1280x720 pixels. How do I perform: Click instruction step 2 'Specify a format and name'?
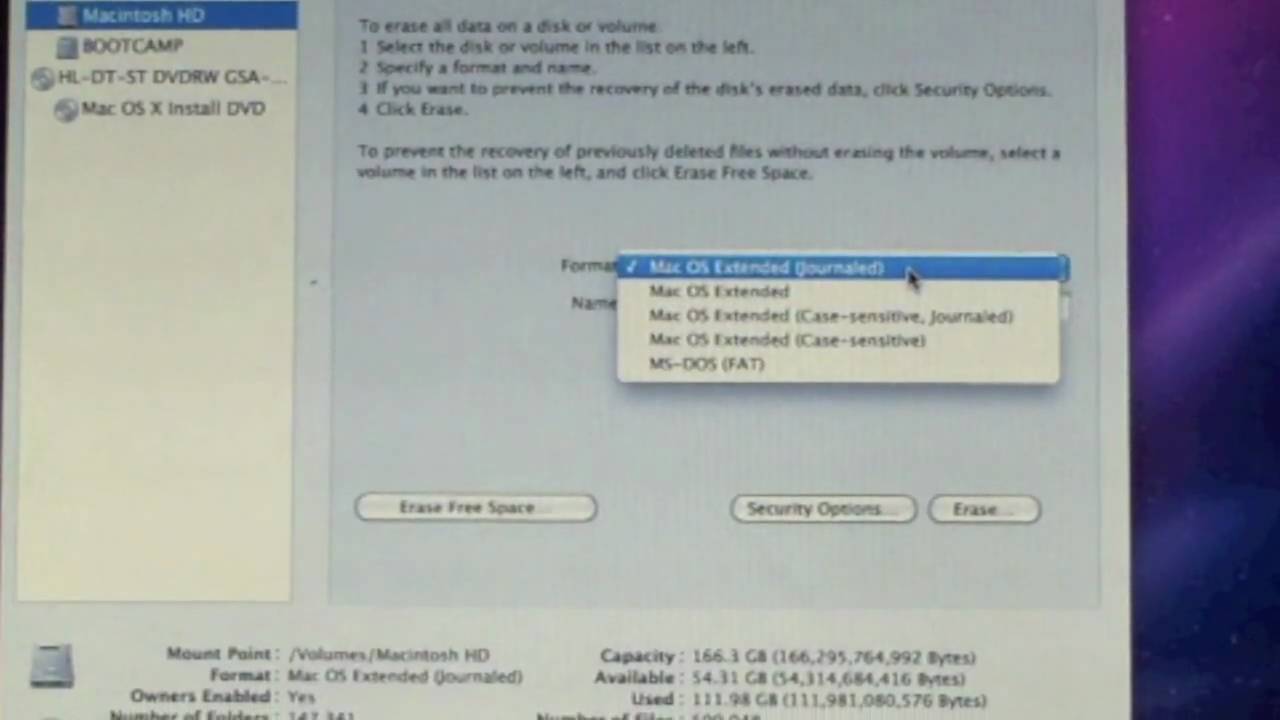pyautogui.click(x=477, y=67)
